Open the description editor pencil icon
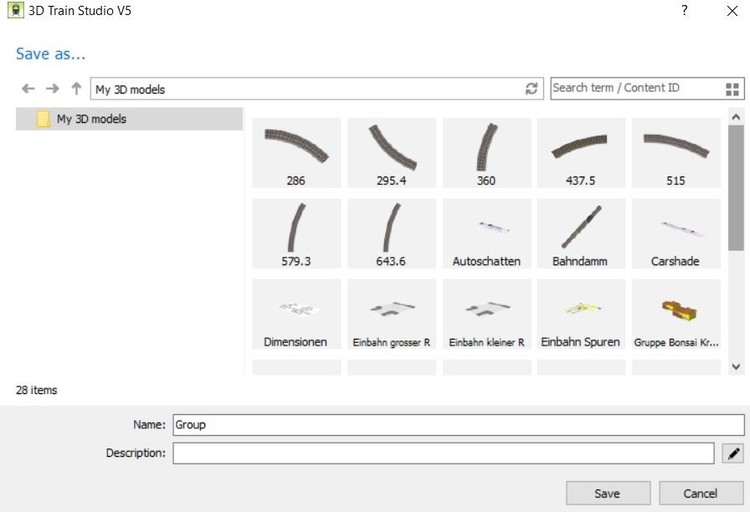 [x=733, y=453]
